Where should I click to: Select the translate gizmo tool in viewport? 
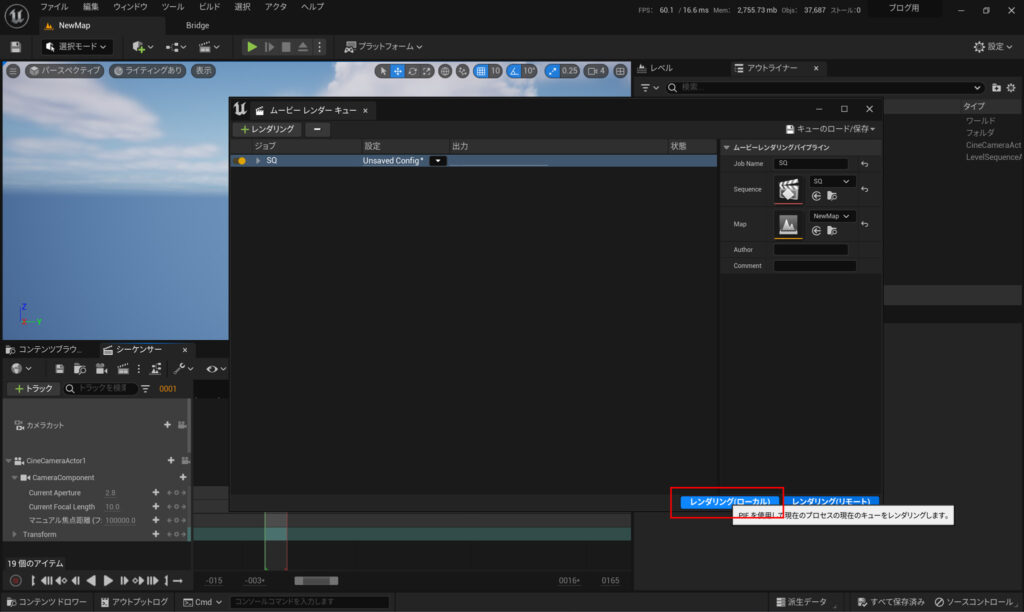(x=398, y=71)
